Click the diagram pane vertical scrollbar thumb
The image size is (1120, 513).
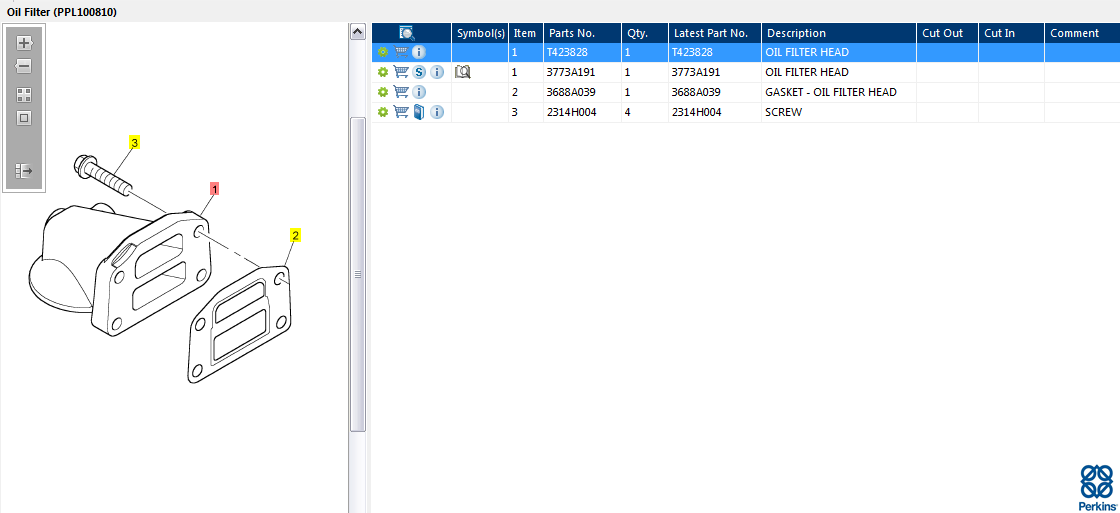click(x=358, y=274)
